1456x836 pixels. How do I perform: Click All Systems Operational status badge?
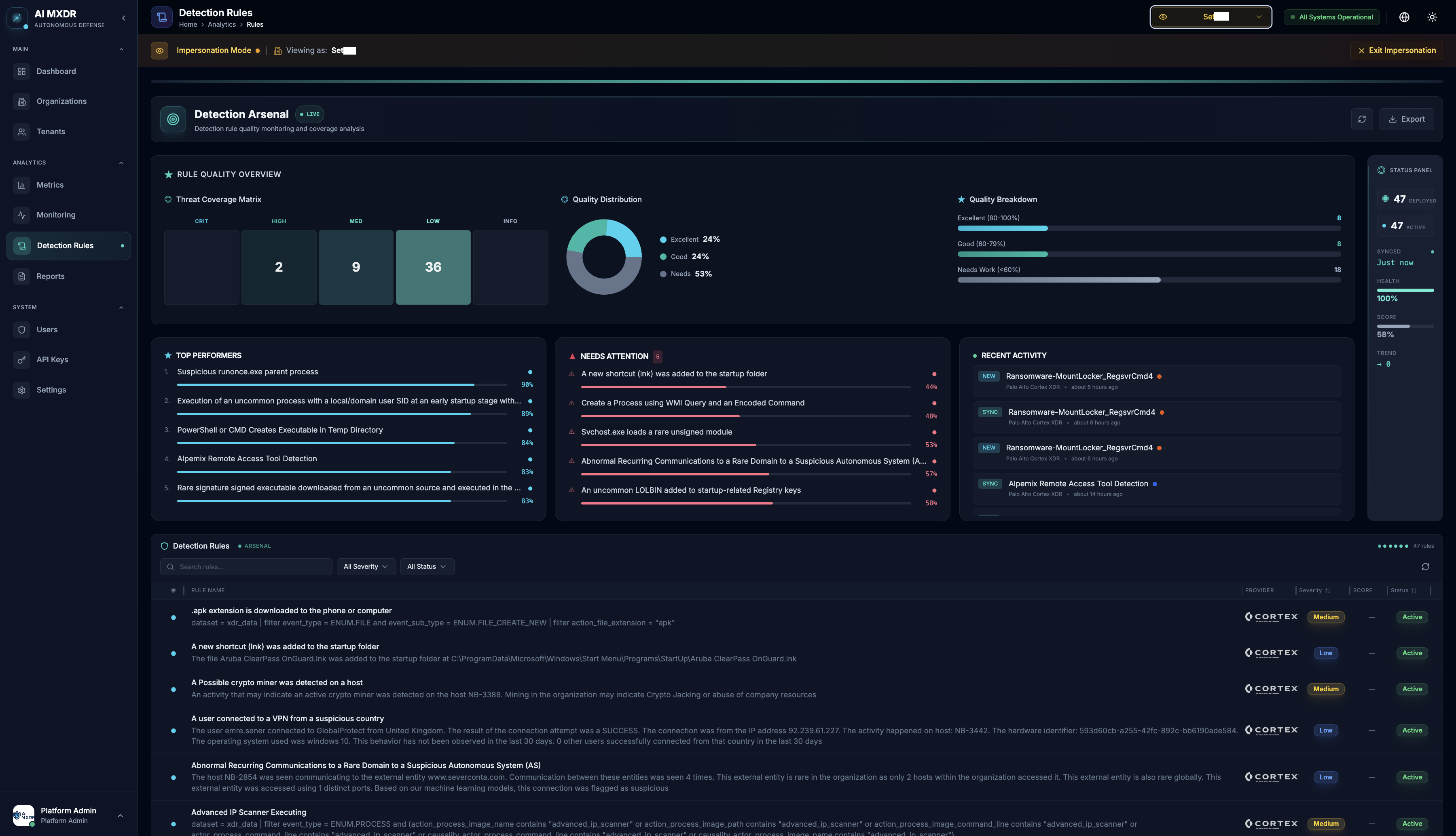click(1331, 17)
